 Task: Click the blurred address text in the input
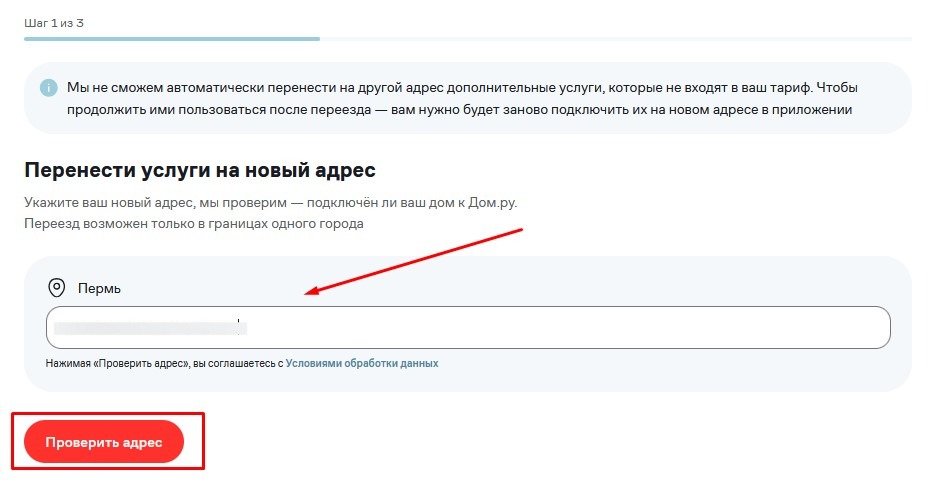point(148,327)
